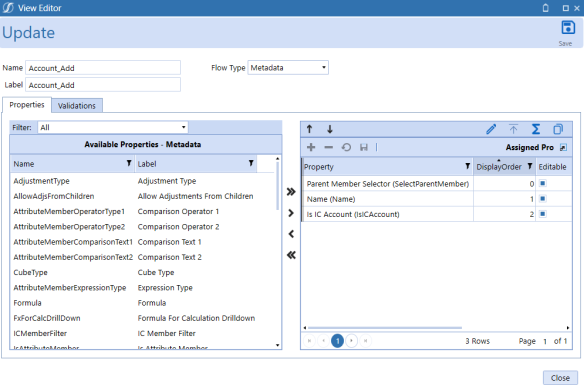Click the Close button
The width and height of the screenshot is (584, 390).
pyautogui.click(x=560, y=378)
